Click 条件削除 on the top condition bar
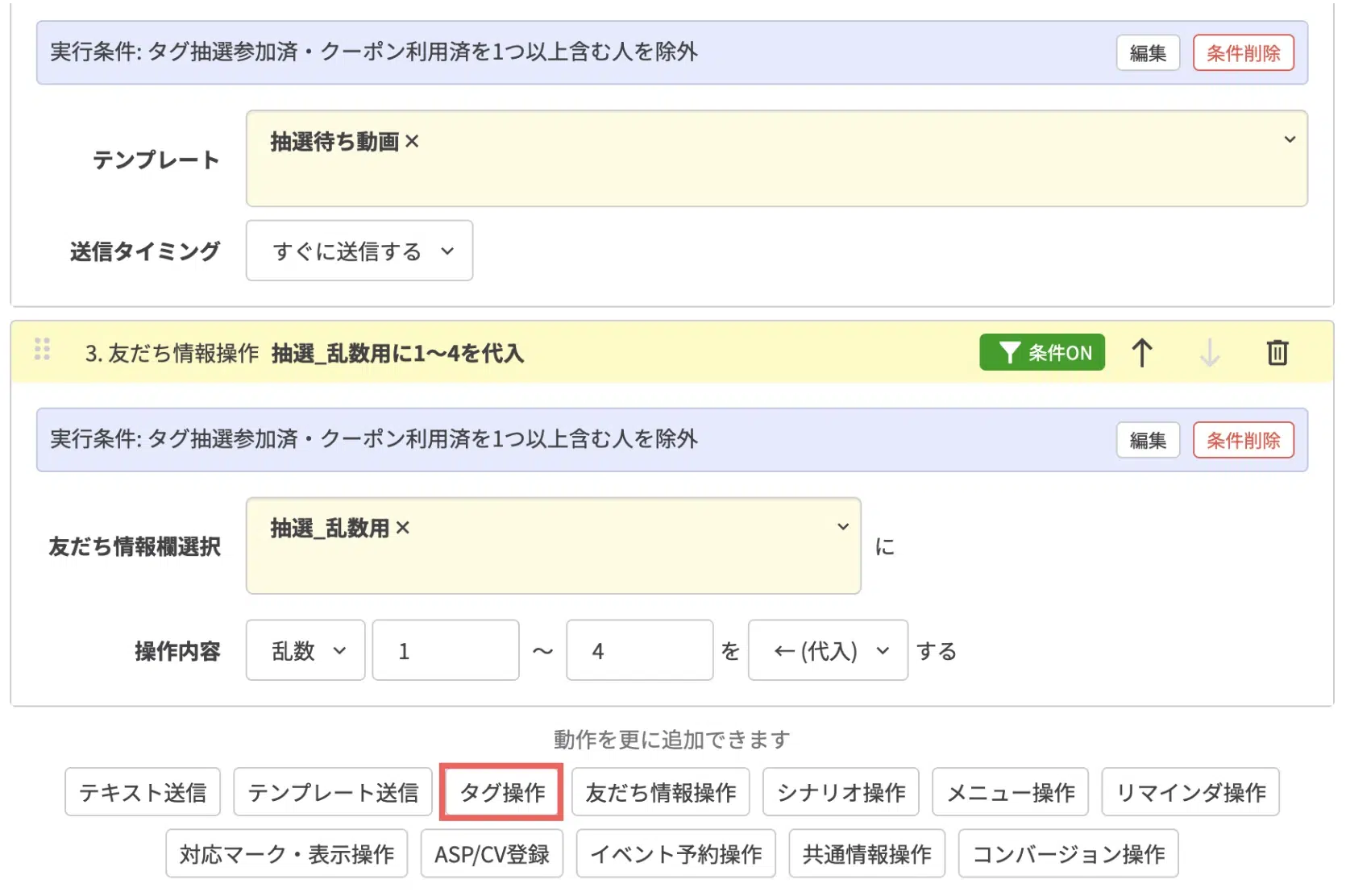Image resolution: width=1346 pixels, height=896 pixels. (x=1243, y=53)
